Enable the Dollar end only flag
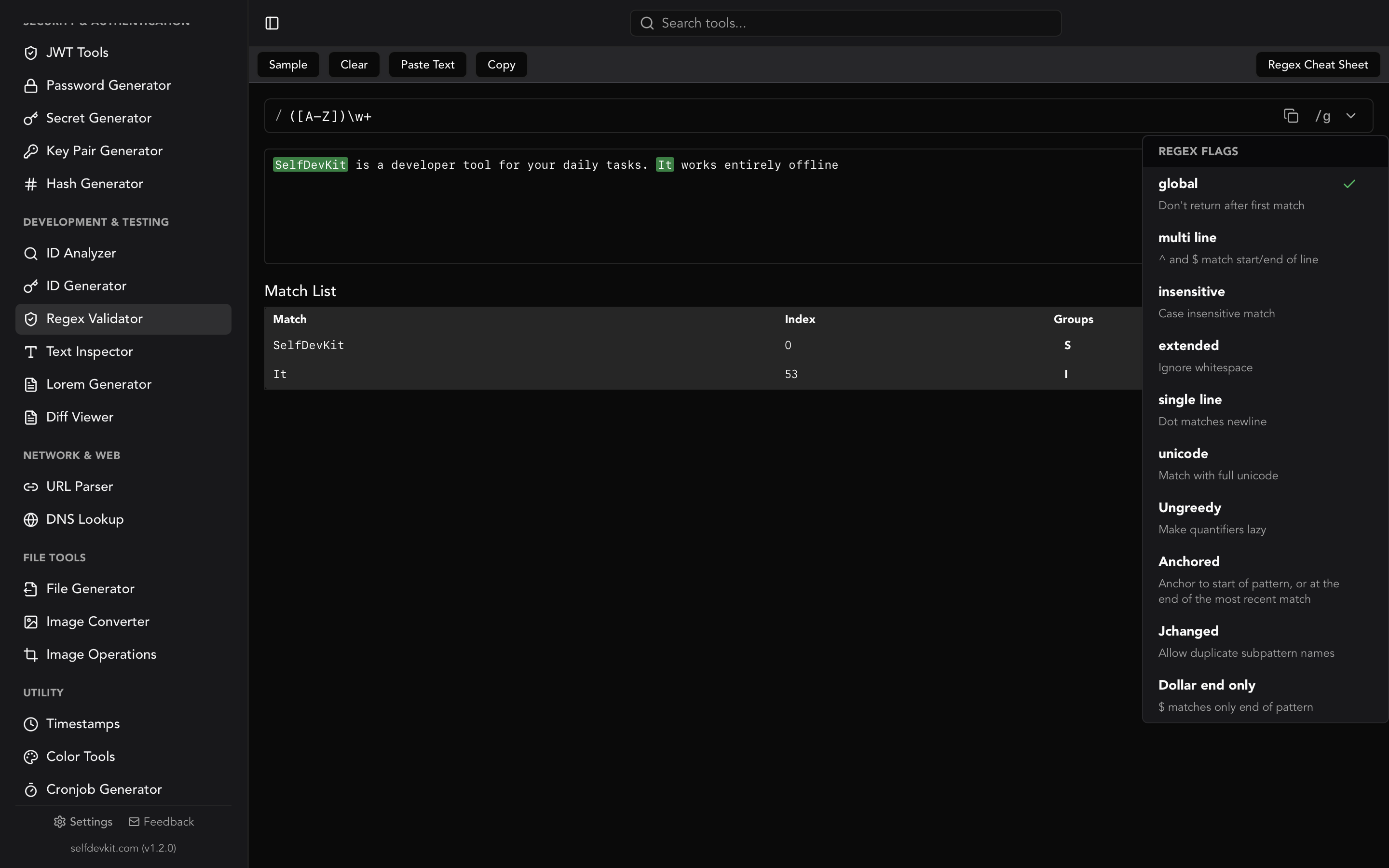 (1265, 695)
